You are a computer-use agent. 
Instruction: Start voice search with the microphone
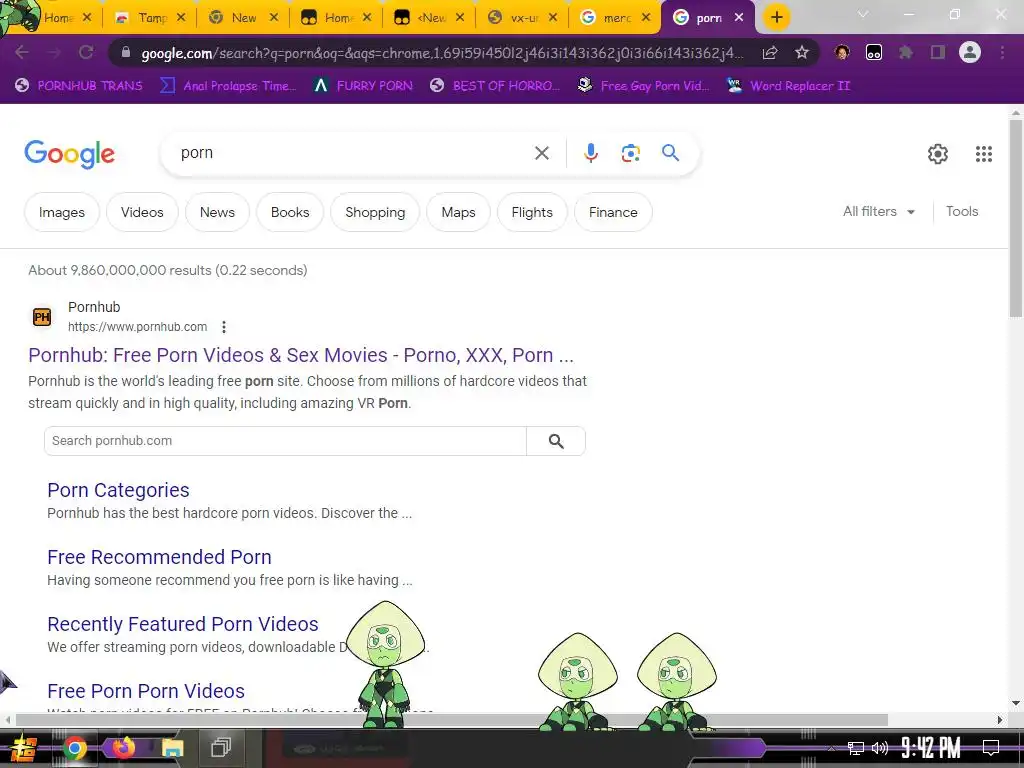(x=590, y=153)
